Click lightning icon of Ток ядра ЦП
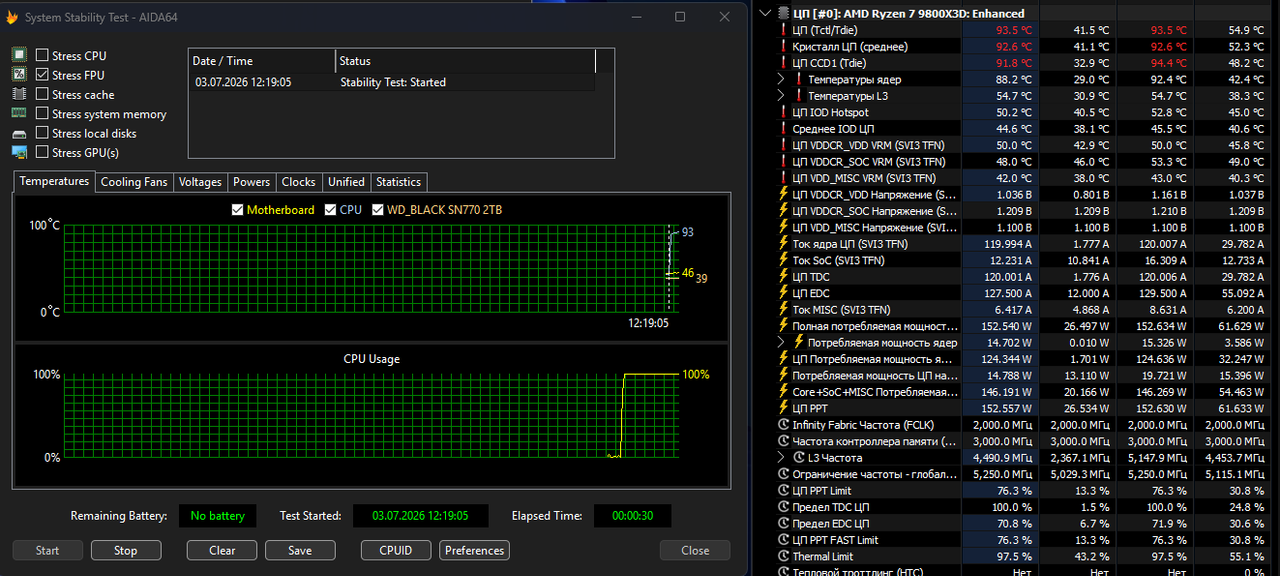Image resolution: width=1280 pixels, height=576 pixels. [784, 243]
